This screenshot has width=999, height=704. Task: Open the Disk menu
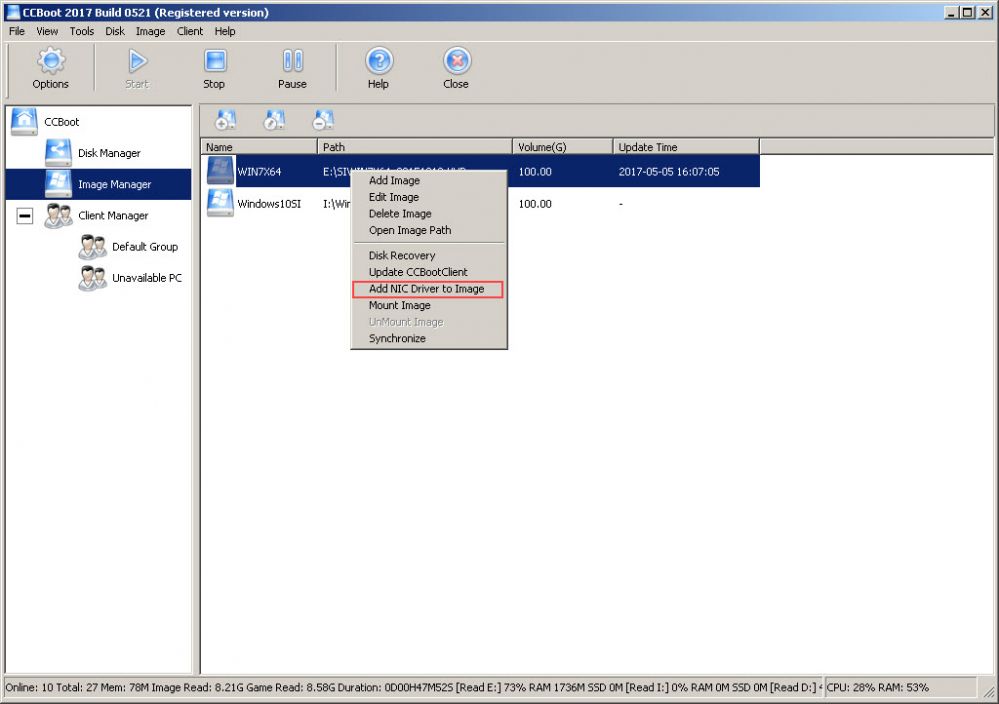click(x=115, y=31)
